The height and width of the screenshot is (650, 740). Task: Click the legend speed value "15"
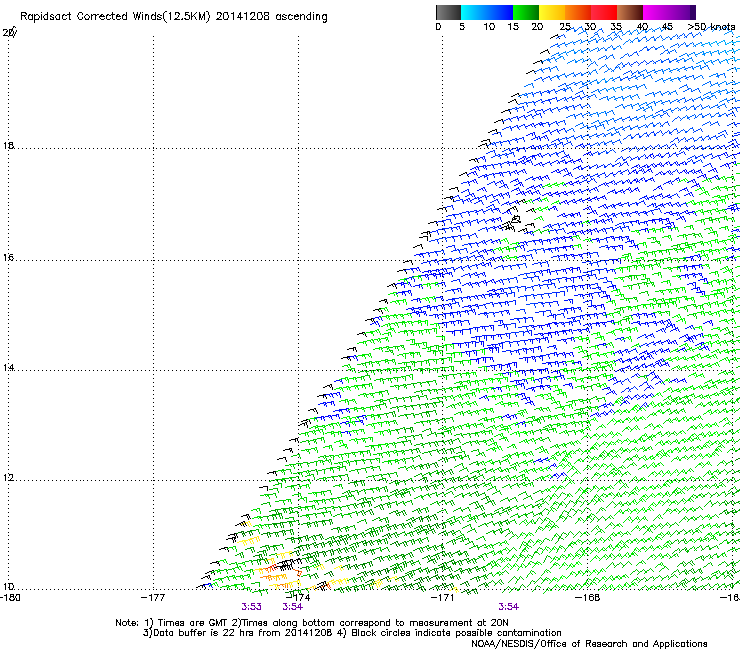513,27
